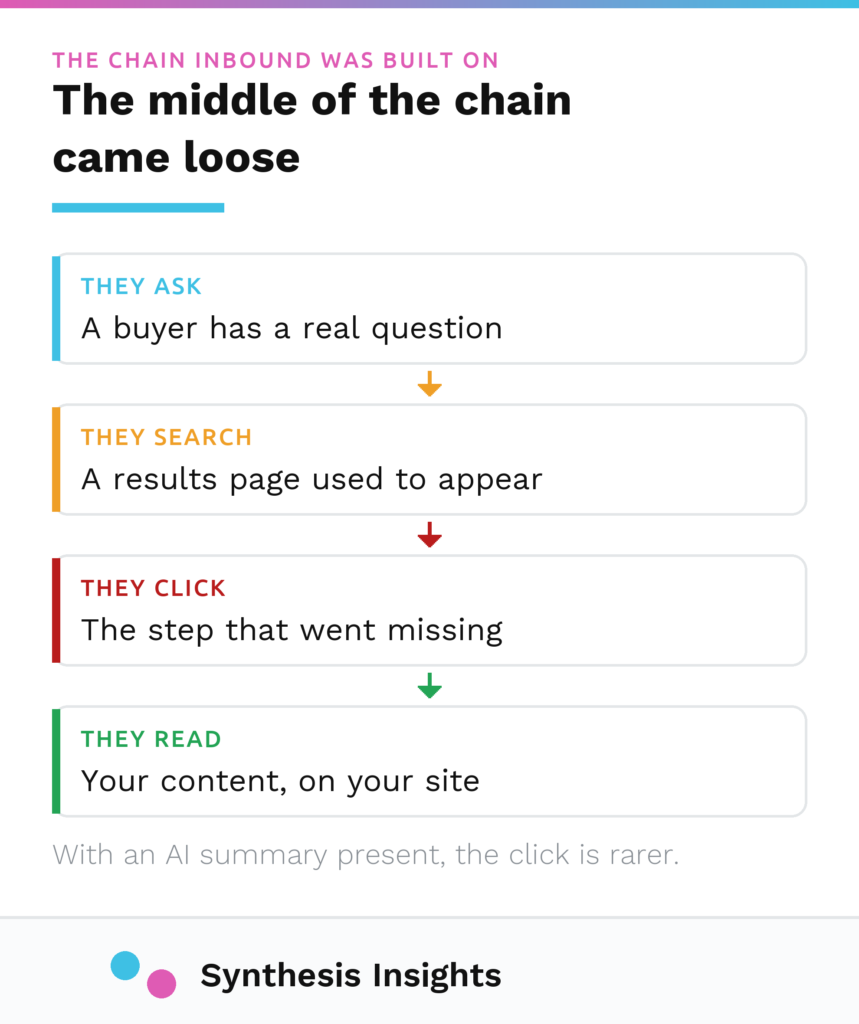The height and width of the screenshot is (1024, 859).
Task: Select 'Your content, on your site' text
Action: click(x=280, y=782)
